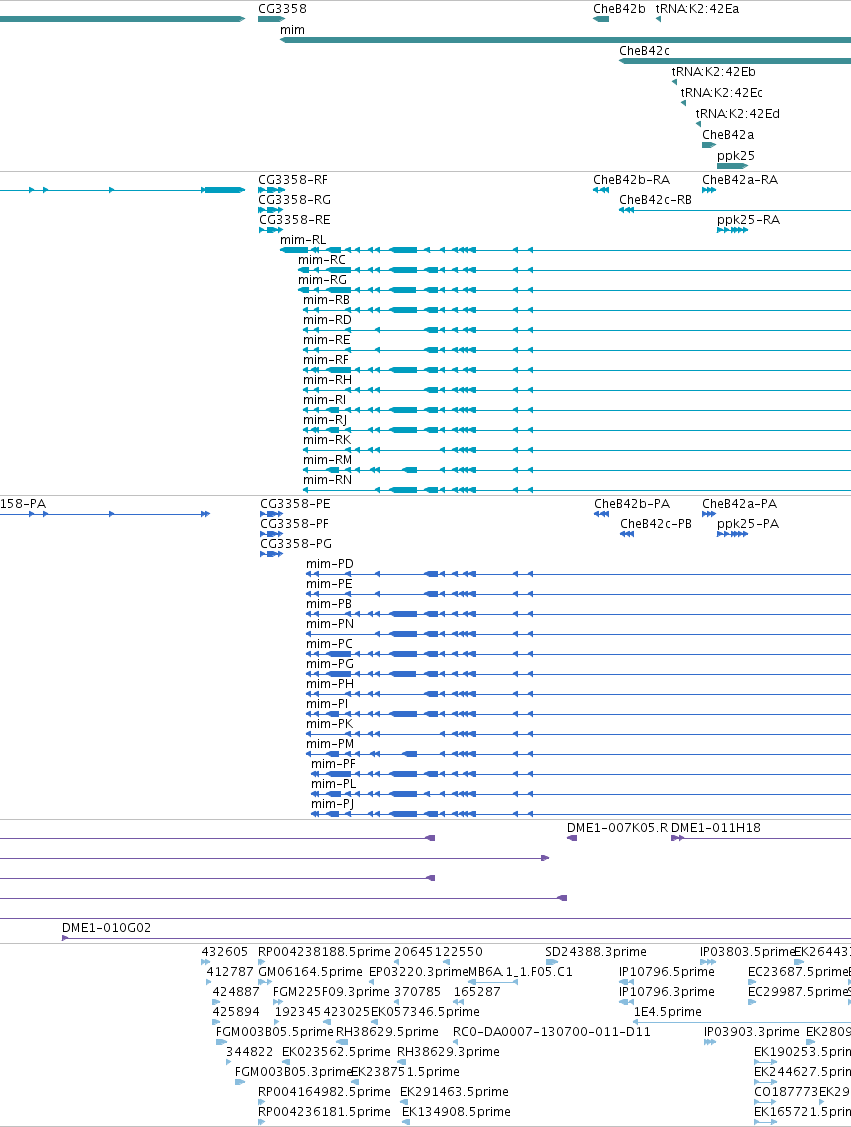Click transcript CheB42b-RA
Screen dimensions: 851x1127
pos(631,180)
